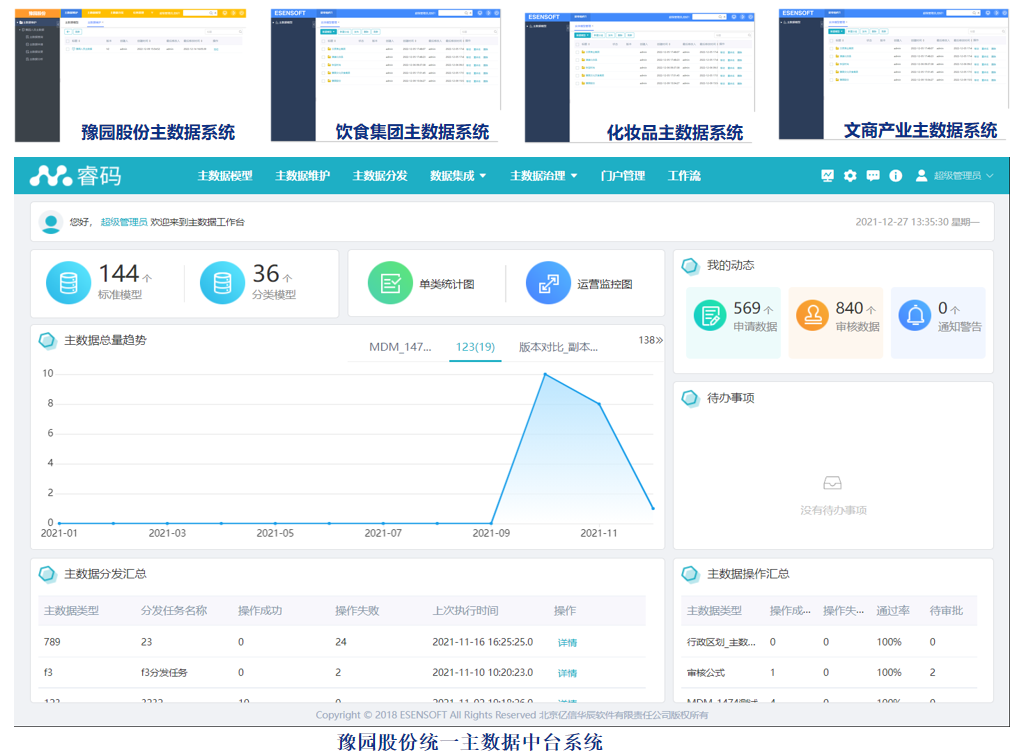Click the 超级管理员 user avatar icon
This screenshot has height=756, width=1027.
[921, 176]
